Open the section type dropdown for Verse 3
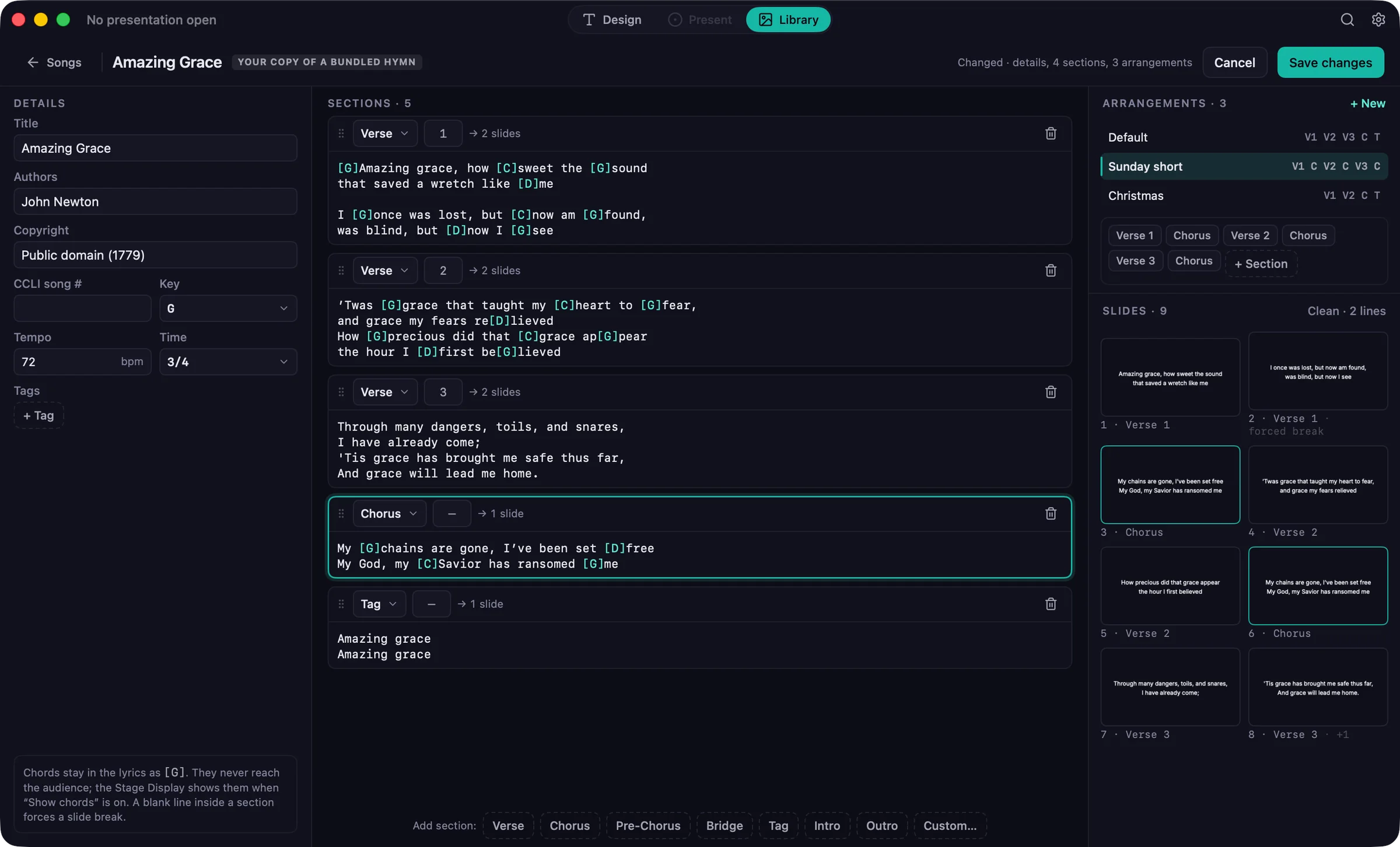This screenshot has height=847, width=1400. 385,392
